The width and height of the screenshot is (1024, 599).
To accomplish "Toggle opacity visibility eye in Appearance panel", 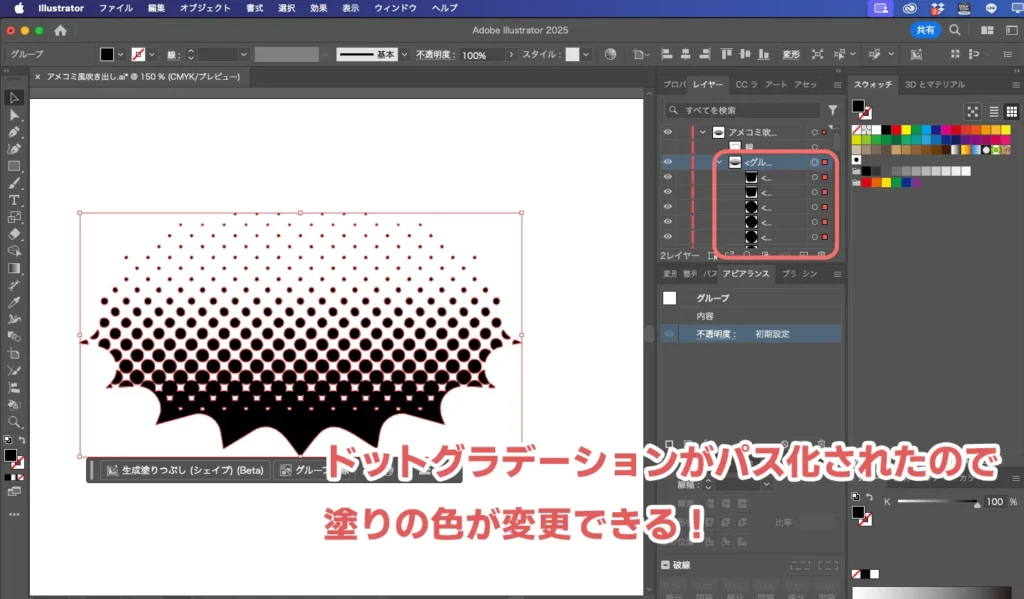I will point(669,334).
